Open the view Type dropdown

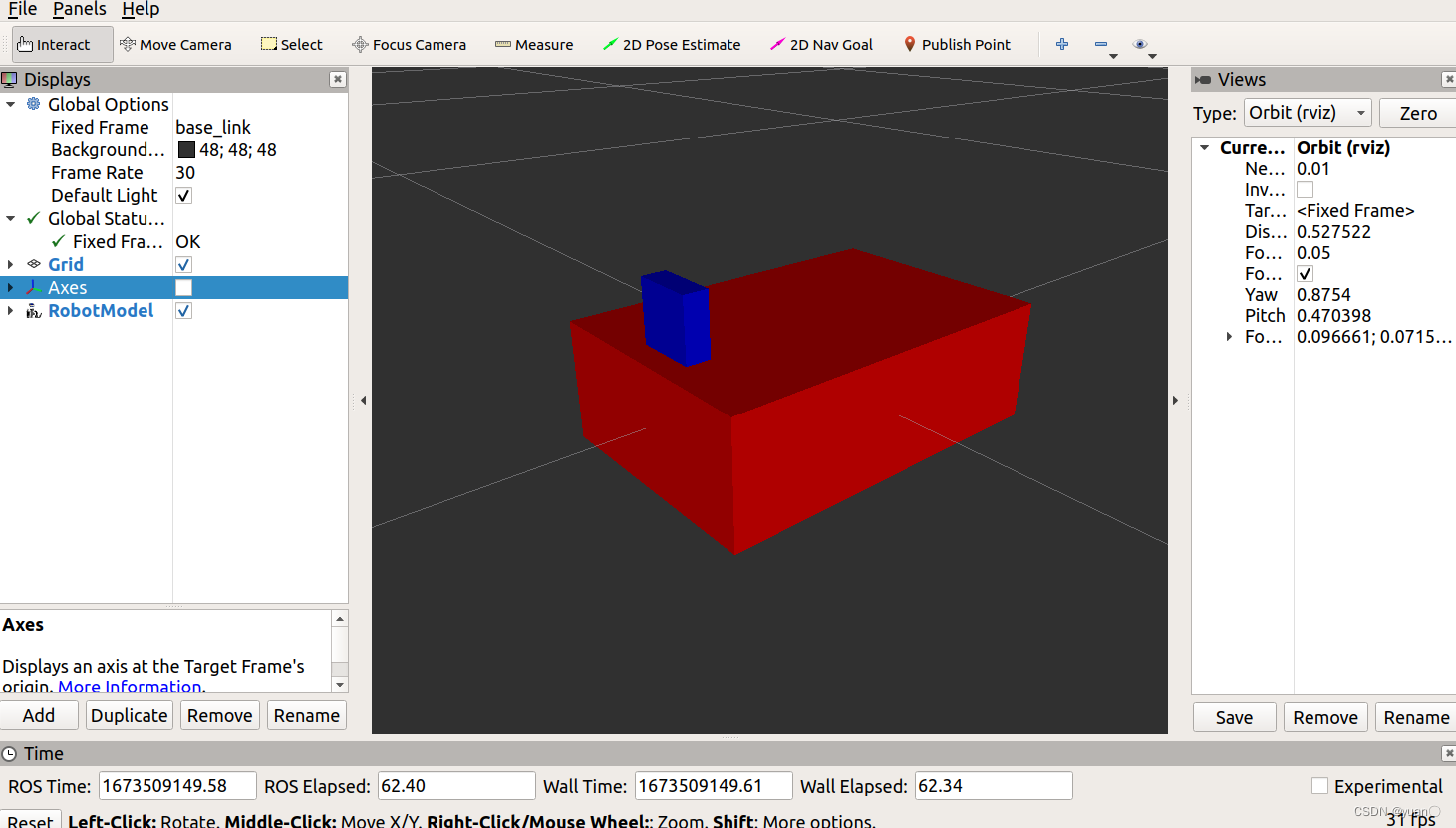click(1308, 113)
